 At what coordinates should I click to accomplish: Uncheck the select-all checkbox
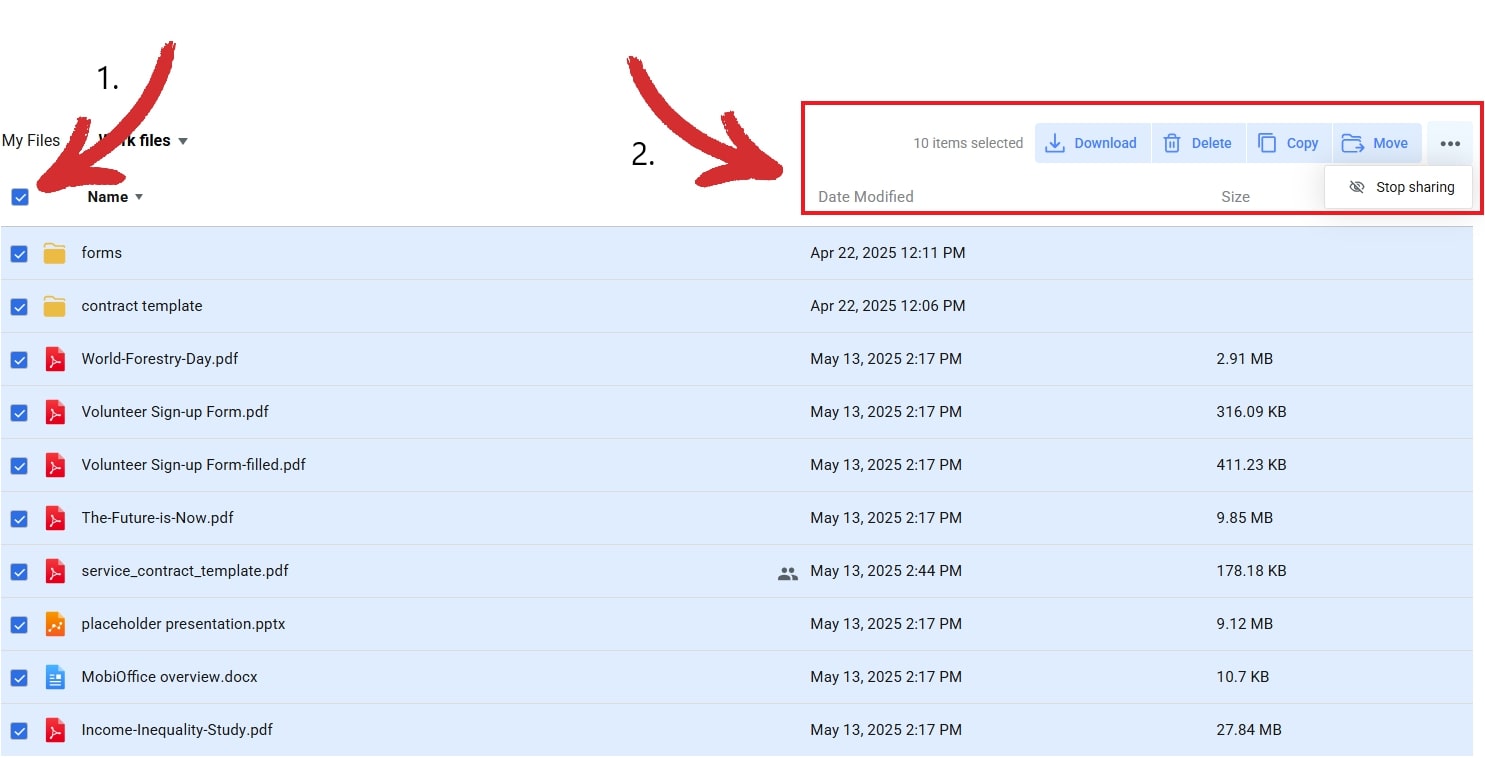(x=20, y=197)
